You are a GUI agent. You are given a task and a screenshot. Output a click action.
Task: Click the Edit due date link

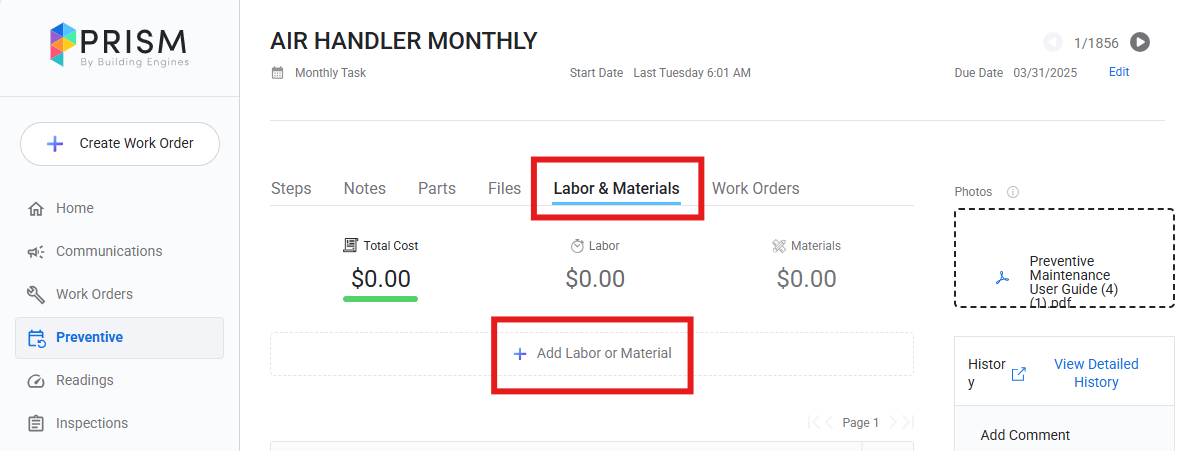1119,72
